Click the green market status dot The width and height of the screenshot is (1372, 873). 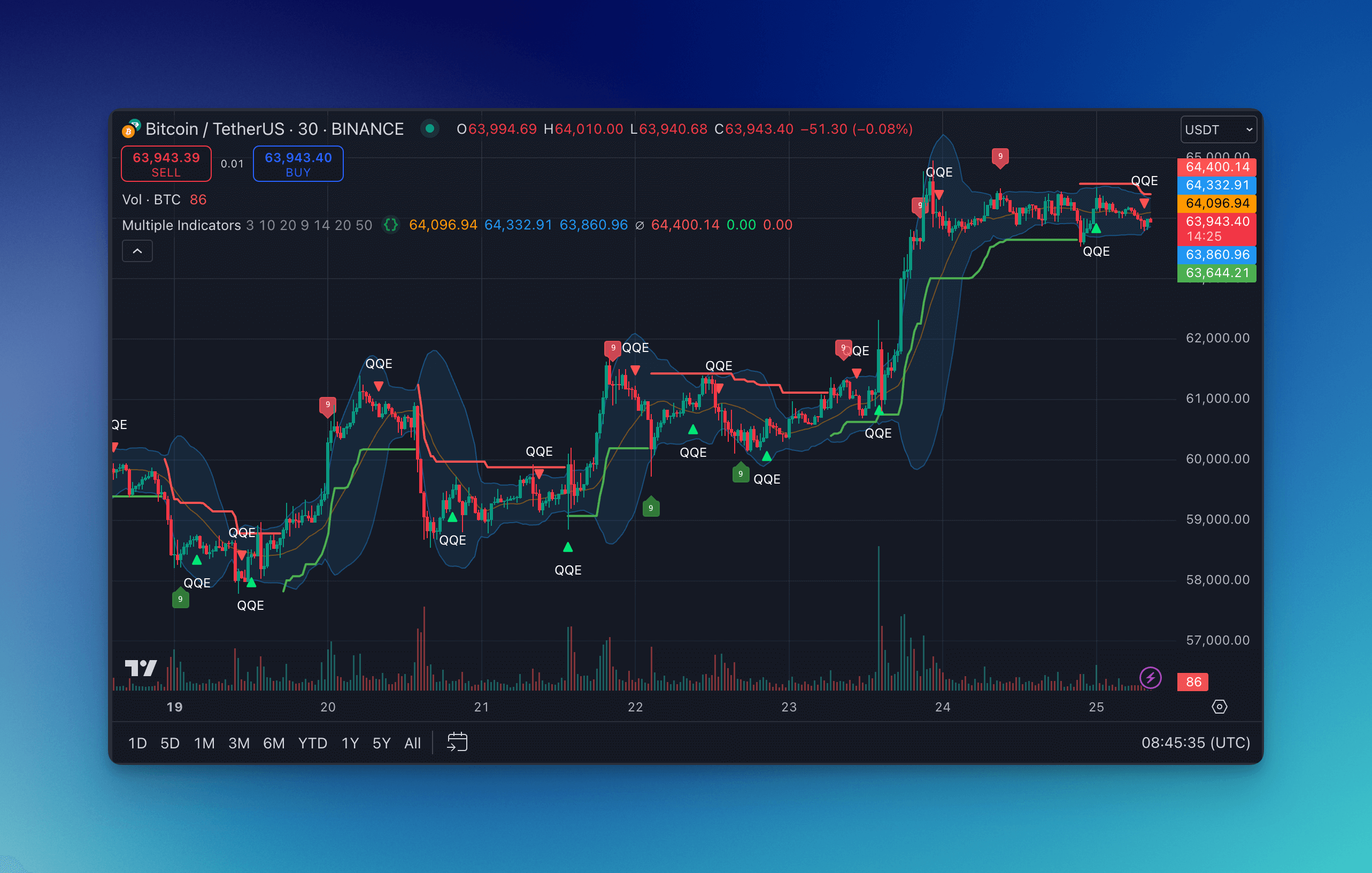429,129
